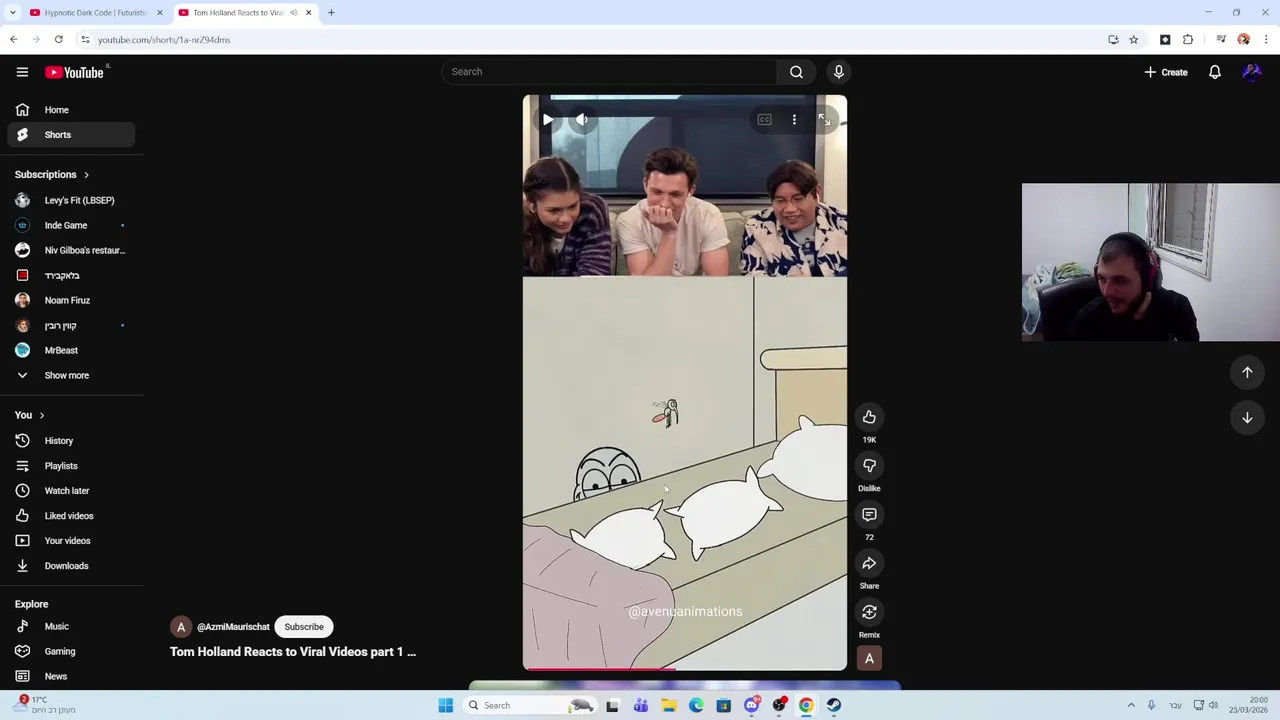The image size is (1280, 720).
Task: Mute the Short's volume
Action: click(x=582, y=120)
